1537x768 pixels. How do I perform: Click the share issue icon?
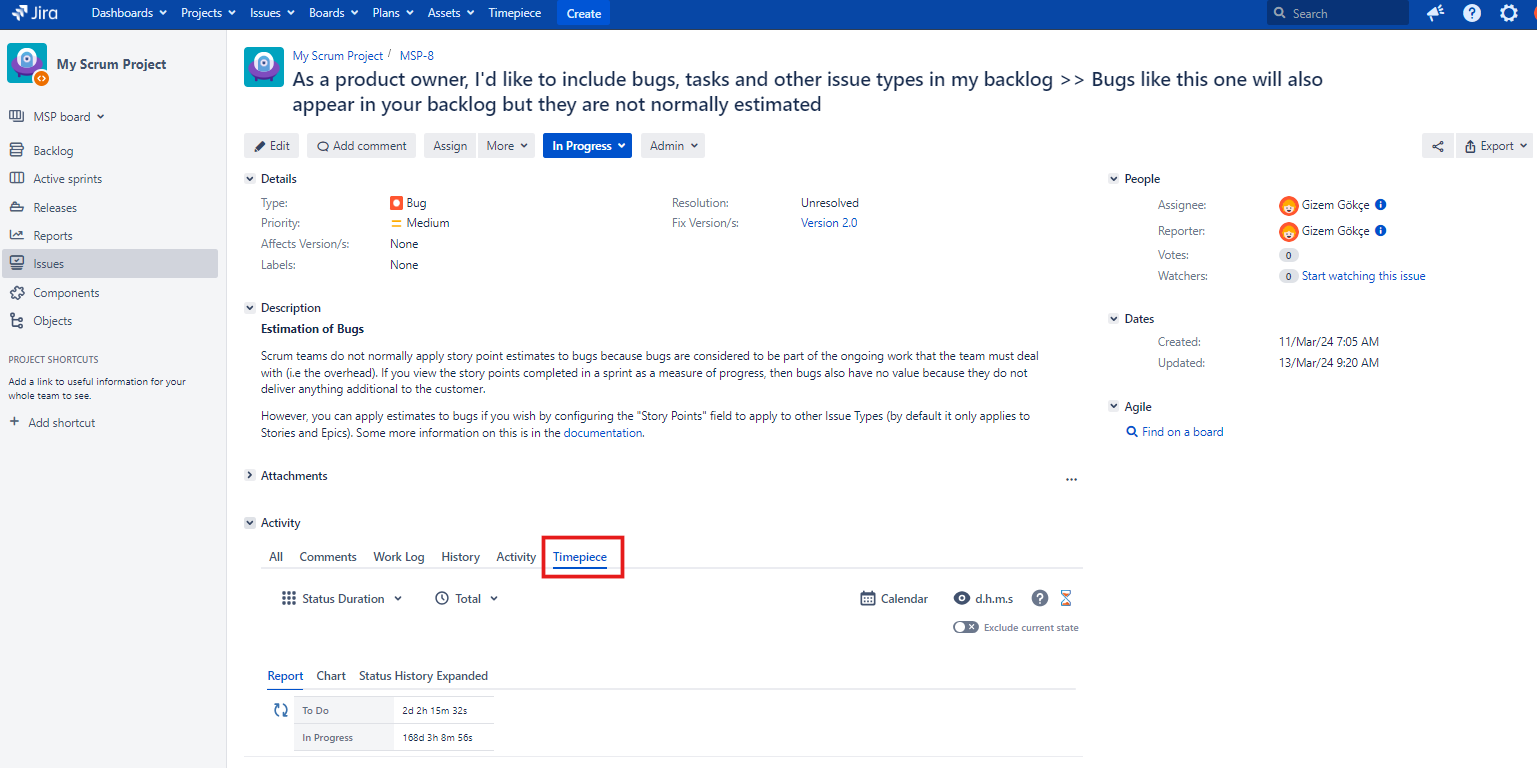click(x=1437, y=146)
